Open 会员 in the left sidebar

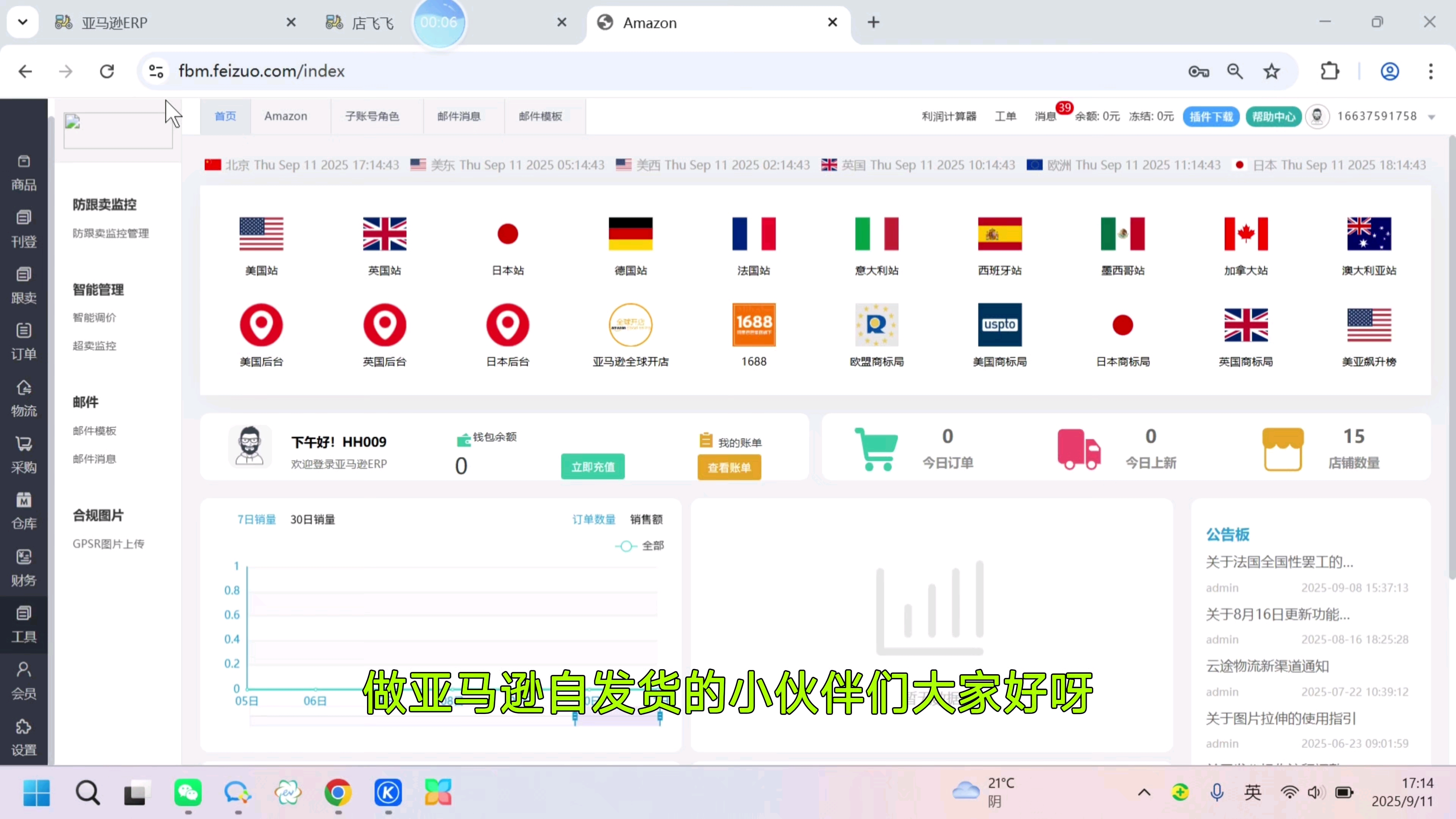click(x=24, y=682)
